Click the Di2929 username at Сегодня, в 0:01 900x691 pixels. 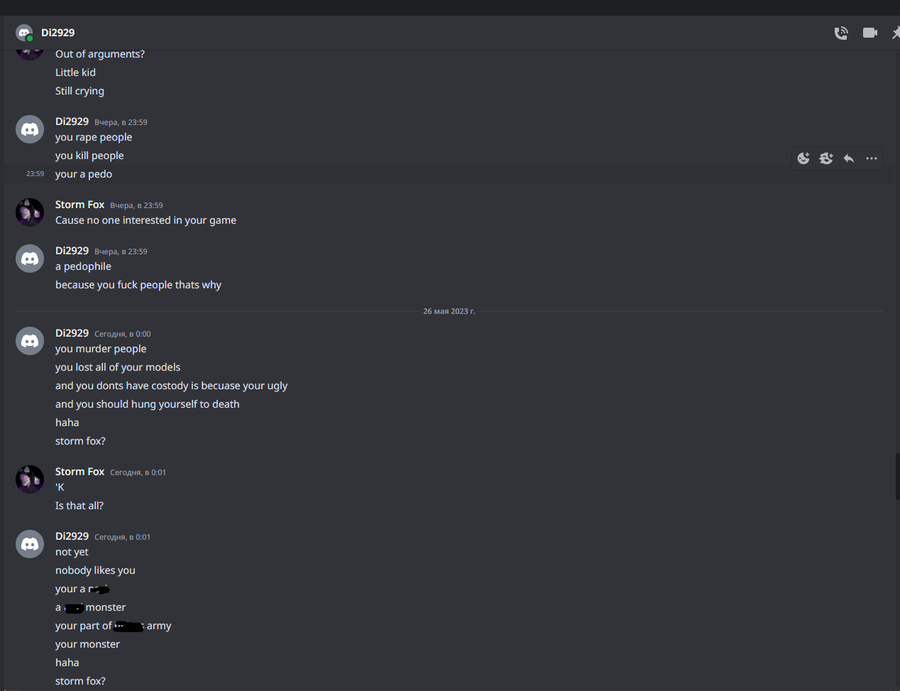pos(72,536)
